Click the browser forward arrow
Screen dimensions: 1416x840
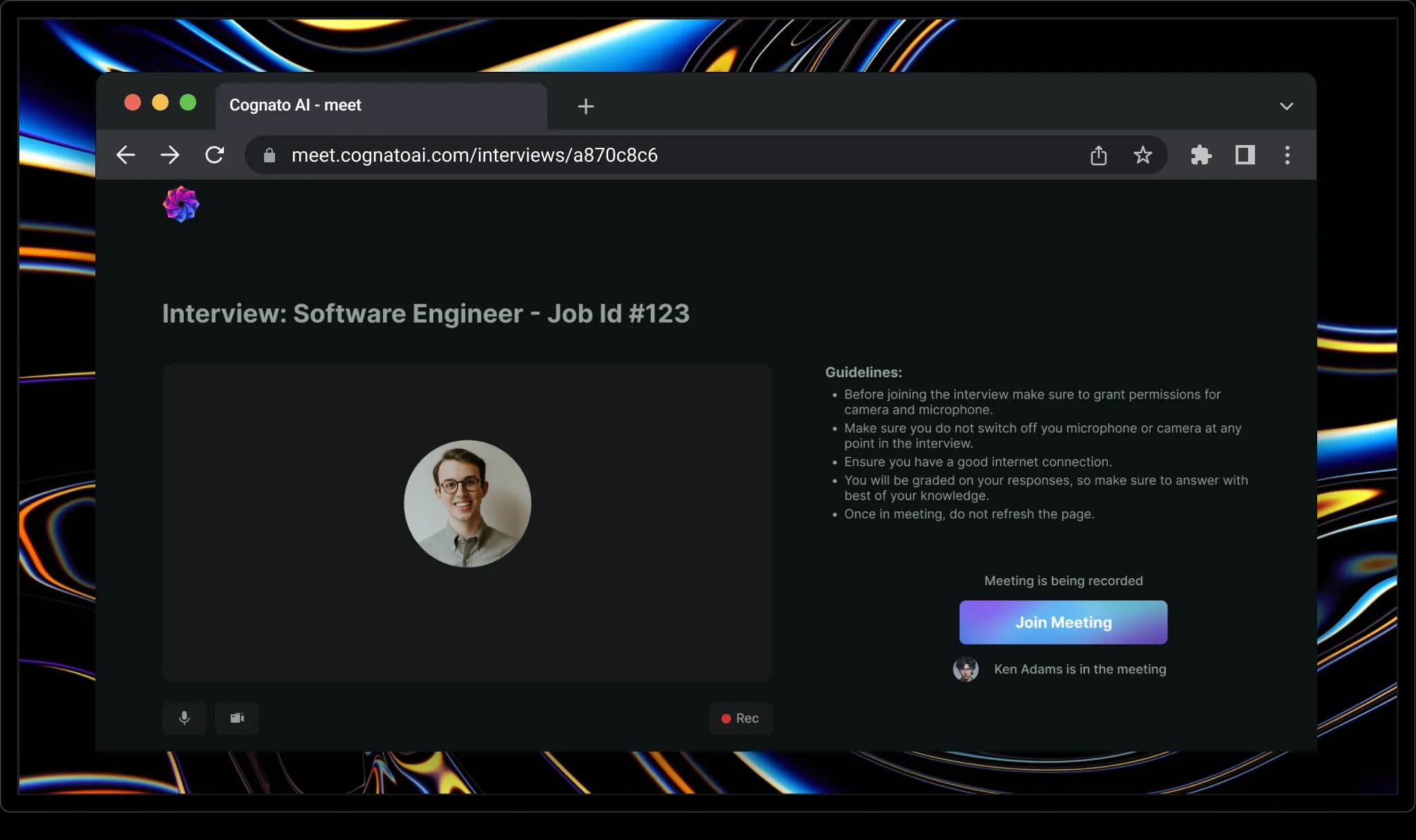point(170,155)
